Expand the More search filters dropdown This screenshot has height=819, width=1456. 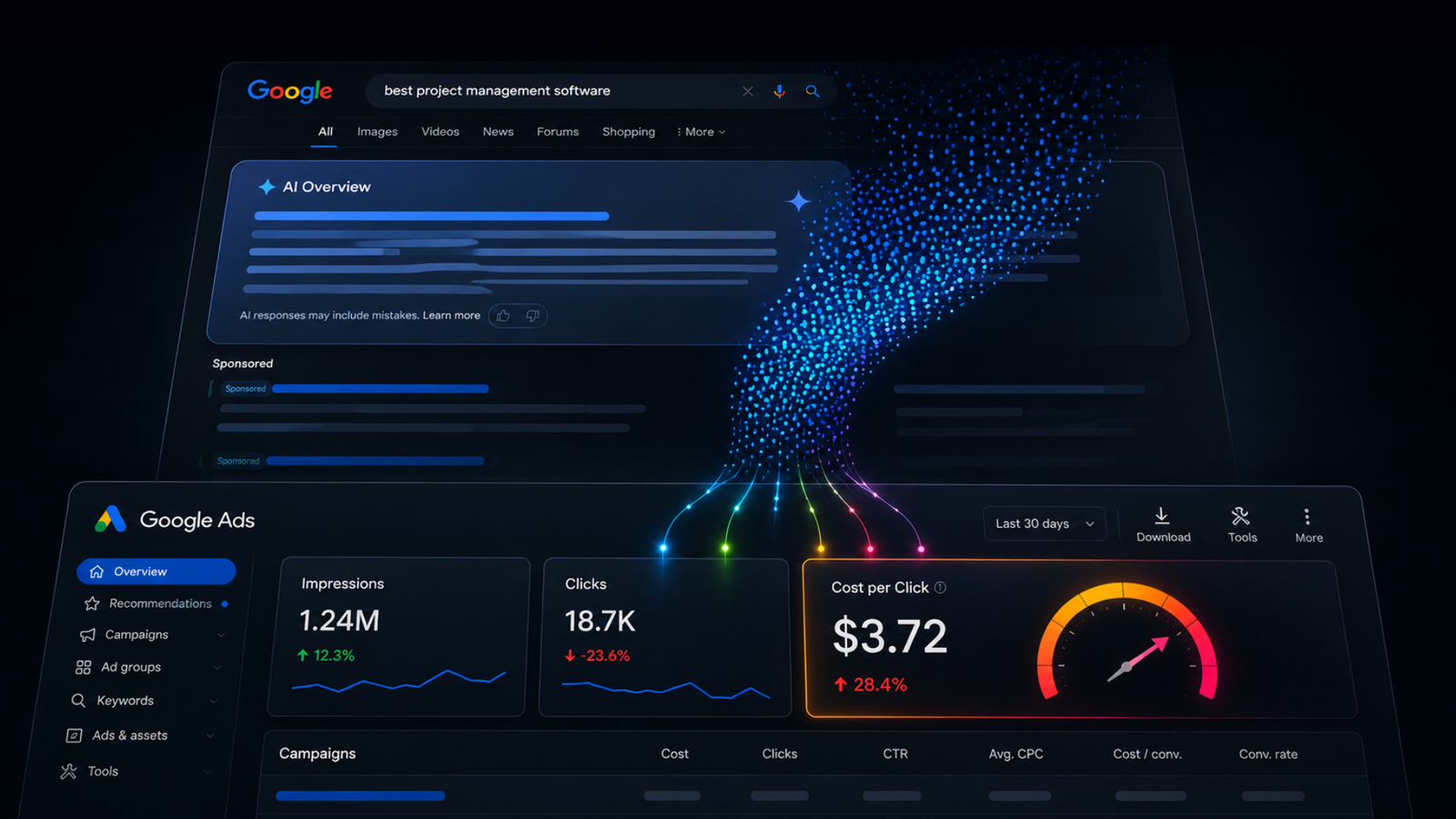701,132
